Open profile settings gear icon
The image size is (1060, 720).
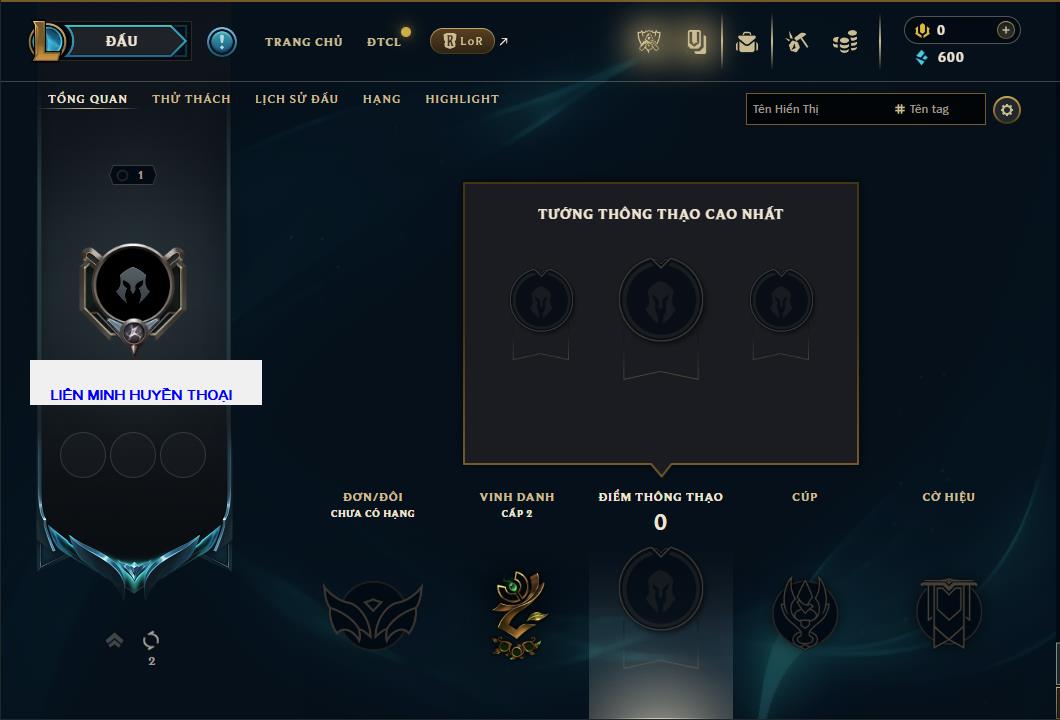pos(1007,110)
